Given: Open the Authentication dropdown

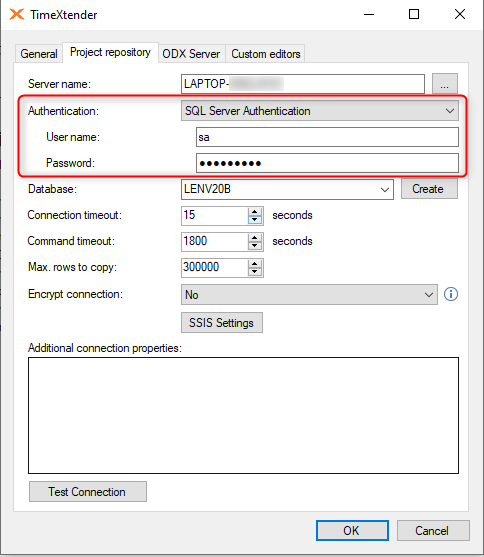Looking at the screenshot, I should [x=320, y=111].
